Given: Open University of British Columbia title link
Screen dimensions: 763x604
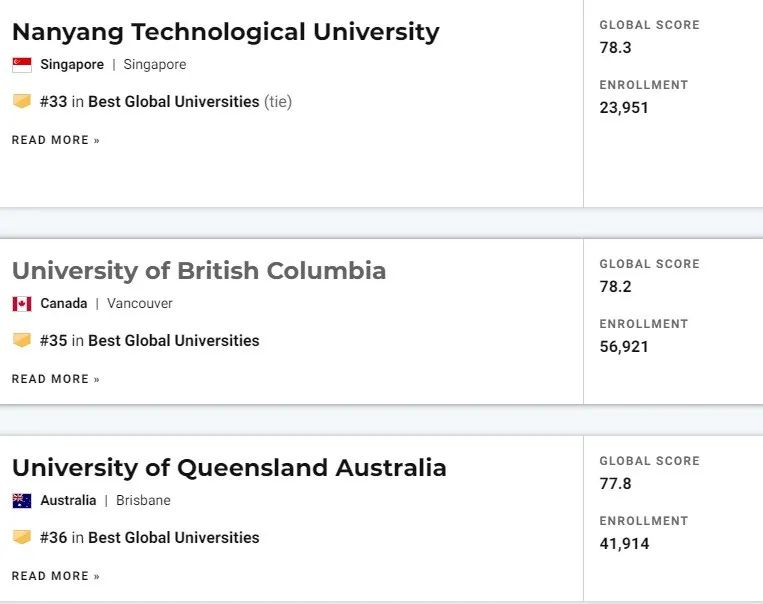Looking at the screenshot, I should [x=199, y=271].
